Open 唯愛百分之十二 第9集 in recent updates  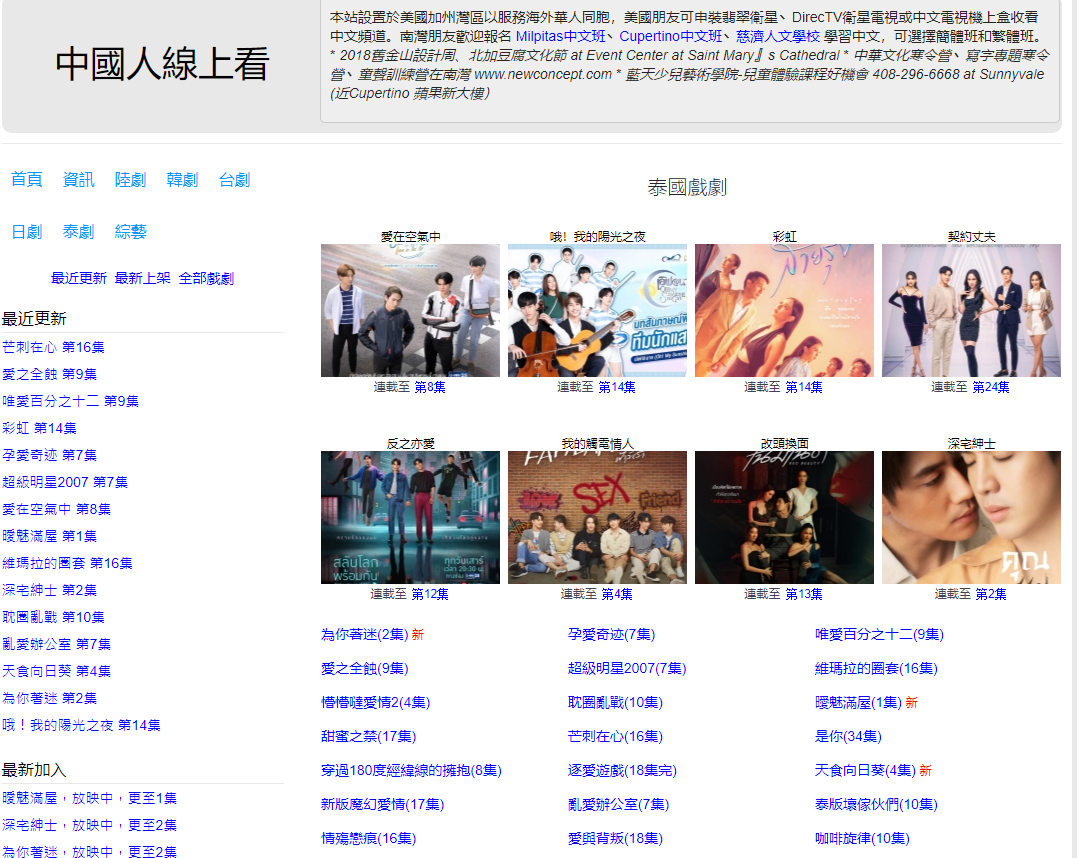71,401
